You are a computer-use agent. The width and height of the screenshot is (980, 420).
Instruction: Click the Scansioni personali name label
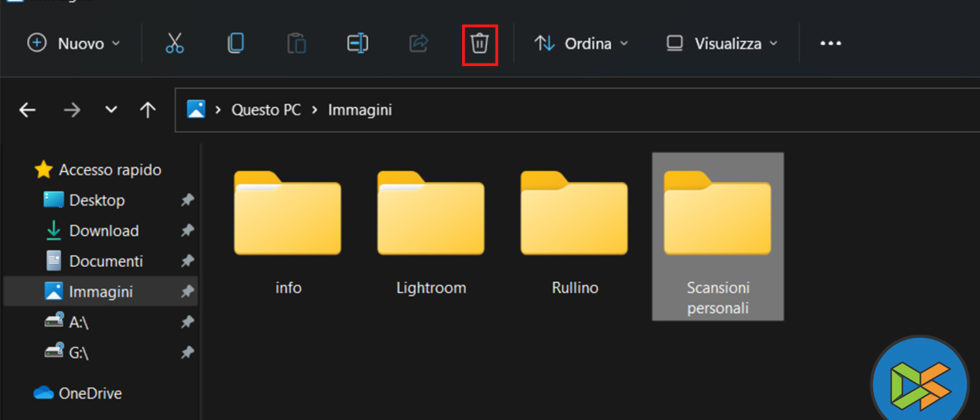pyautogui.click(x=718, y=298)
